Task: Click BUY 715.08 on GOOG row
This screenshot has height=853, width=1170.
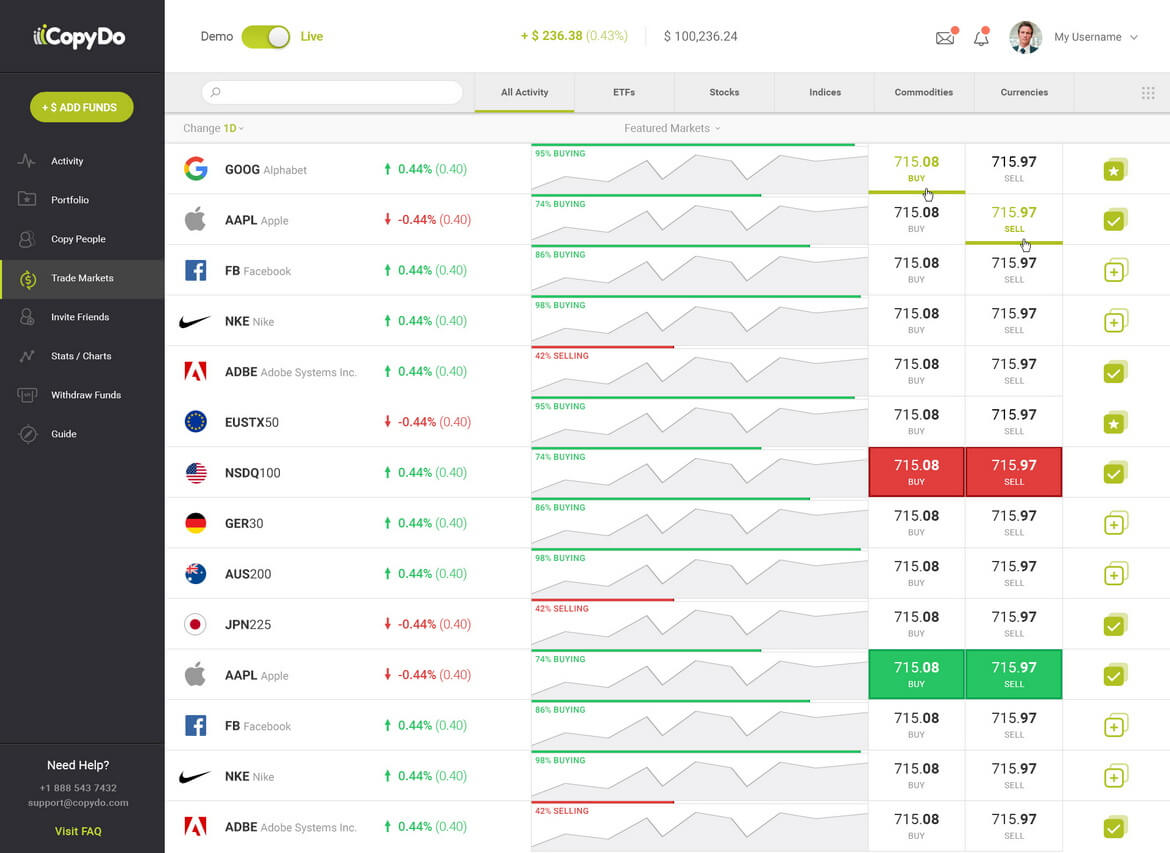Action: (916, 169)
